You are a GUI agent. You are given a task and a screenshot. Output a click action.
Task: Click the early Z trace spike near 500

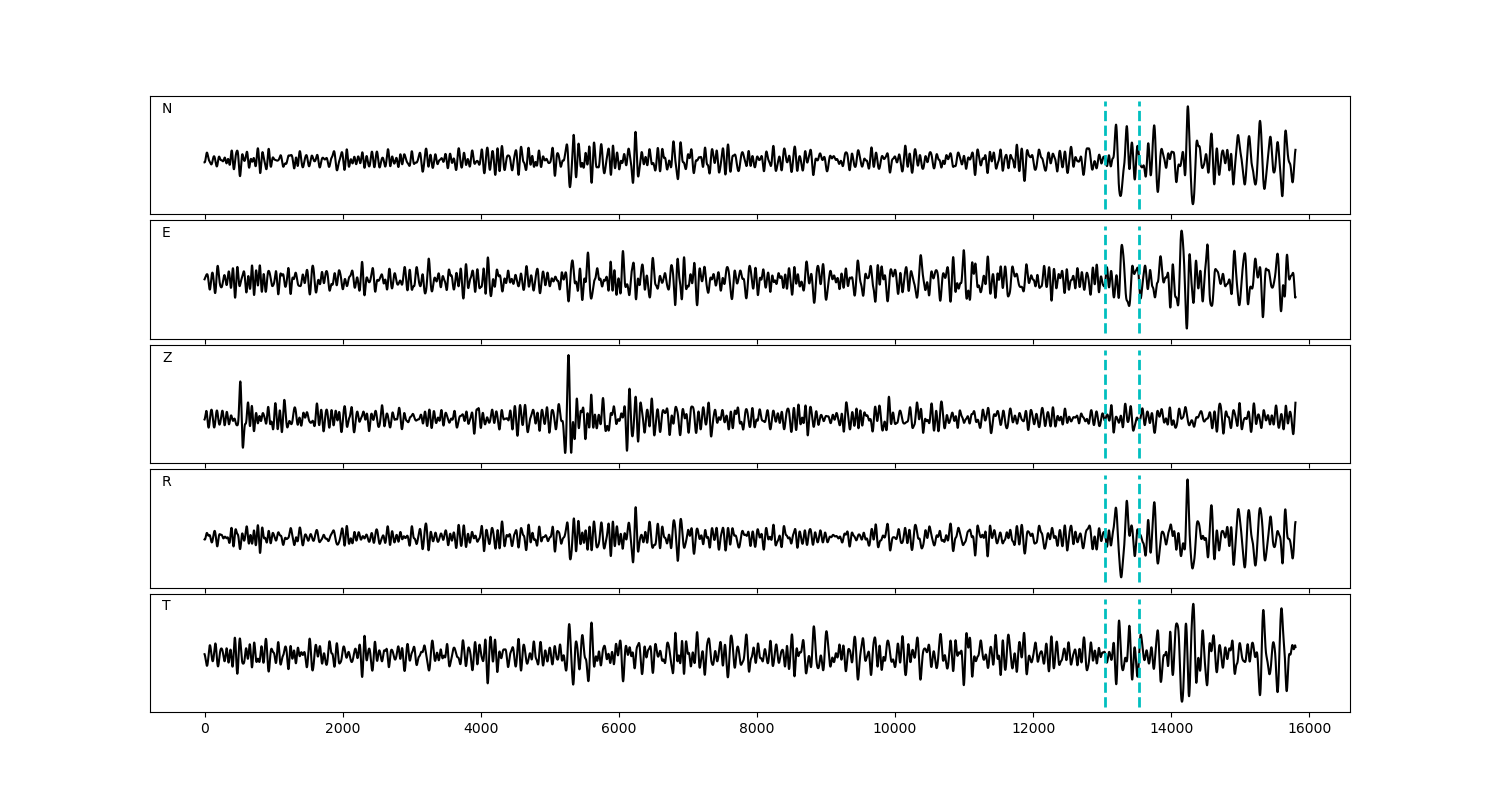click(240, 384)
